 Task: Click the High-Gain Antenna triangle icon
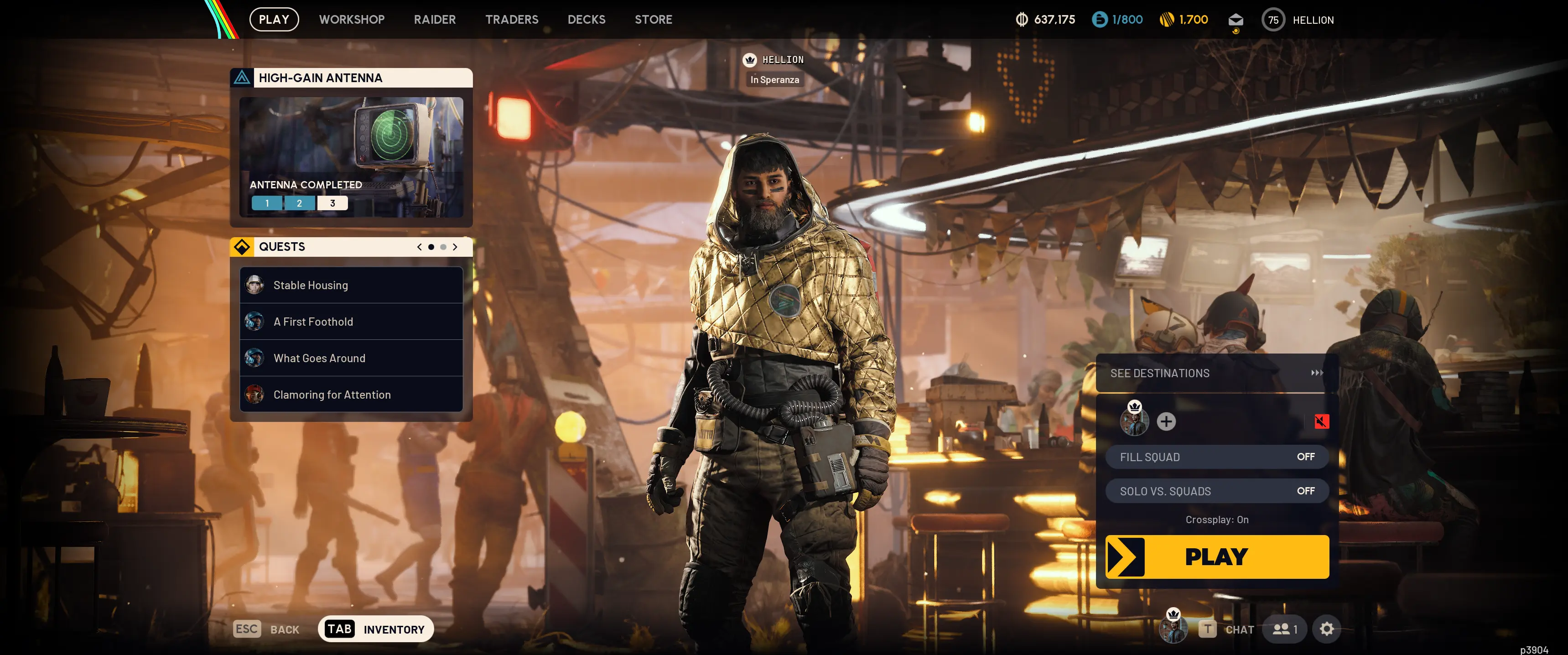[x=242, y=78]
